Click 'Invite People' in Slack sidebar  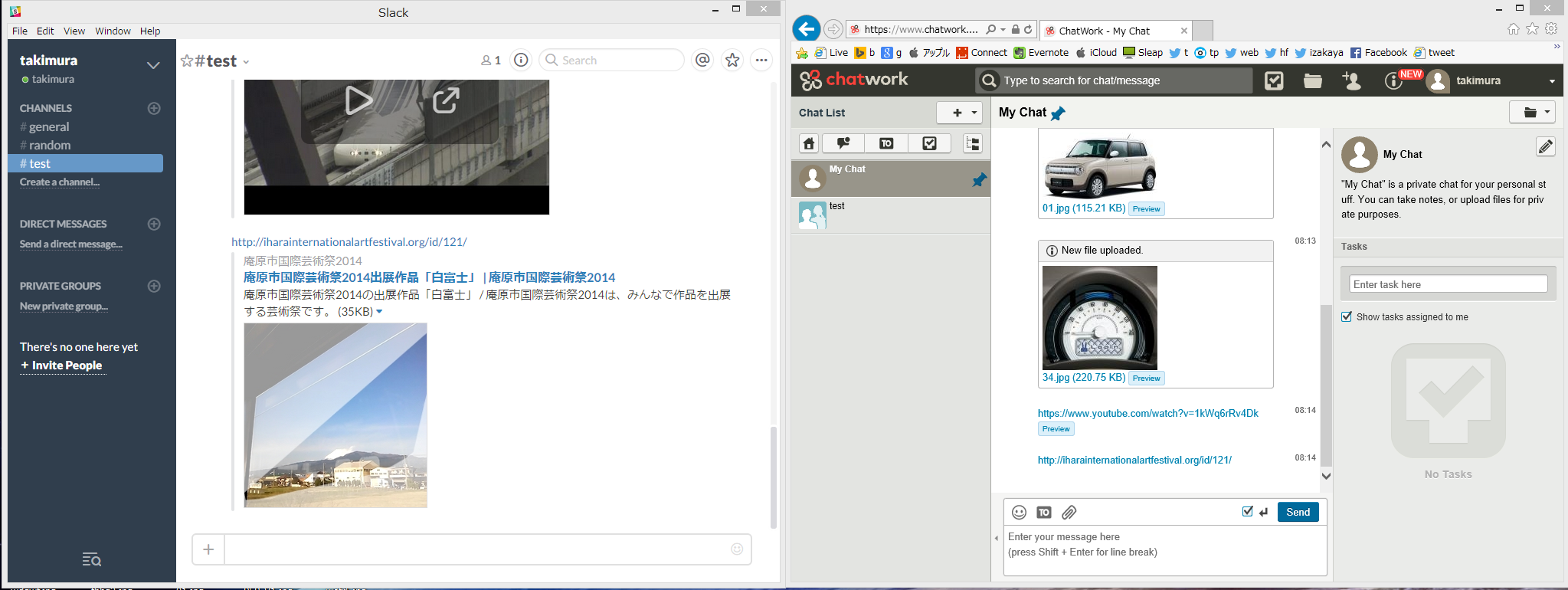(x=61, y=365)
